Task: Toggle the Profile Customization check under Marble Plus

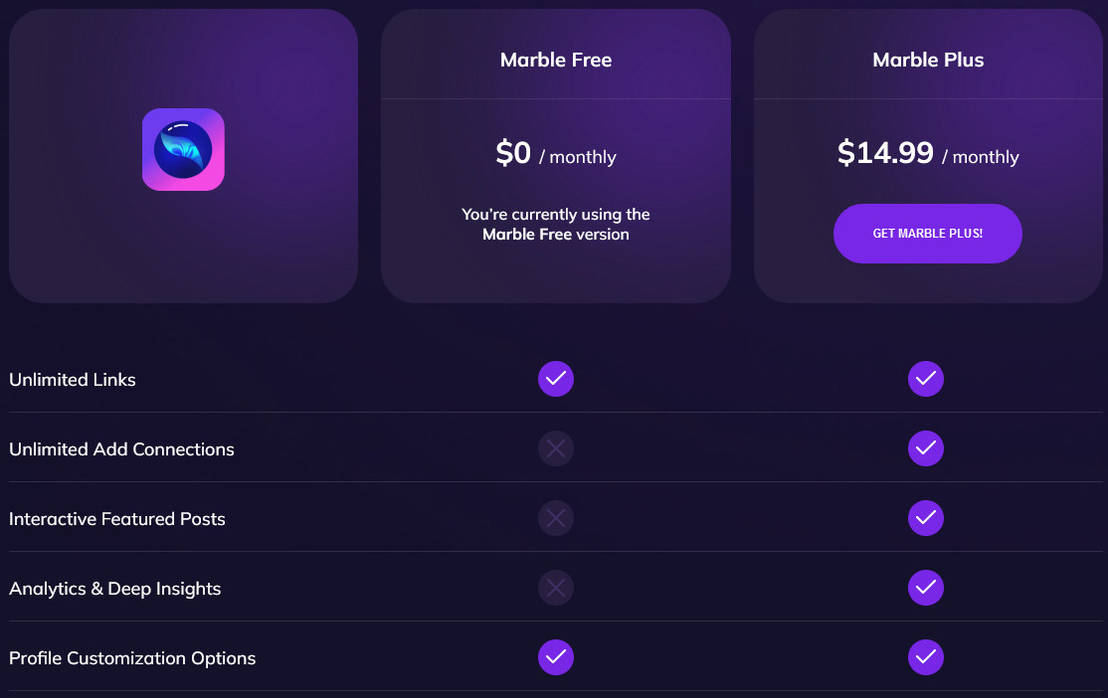Action: (x=926, y=657)
